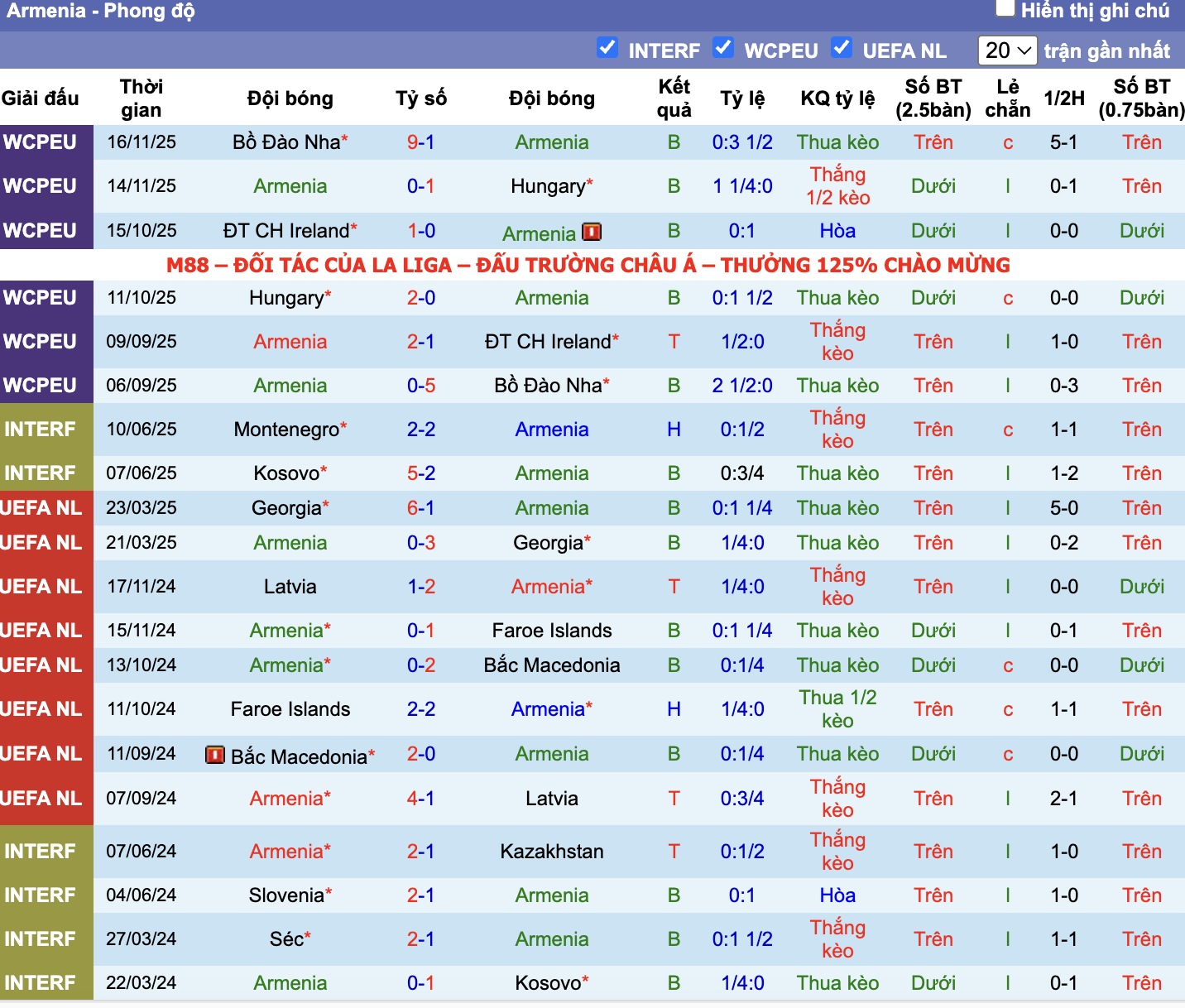Image resolution: width=1185 pixels, height=1008 pixels.
Task: Click the Hòa odds result on 15/10/25
Action: click(837, 231)
